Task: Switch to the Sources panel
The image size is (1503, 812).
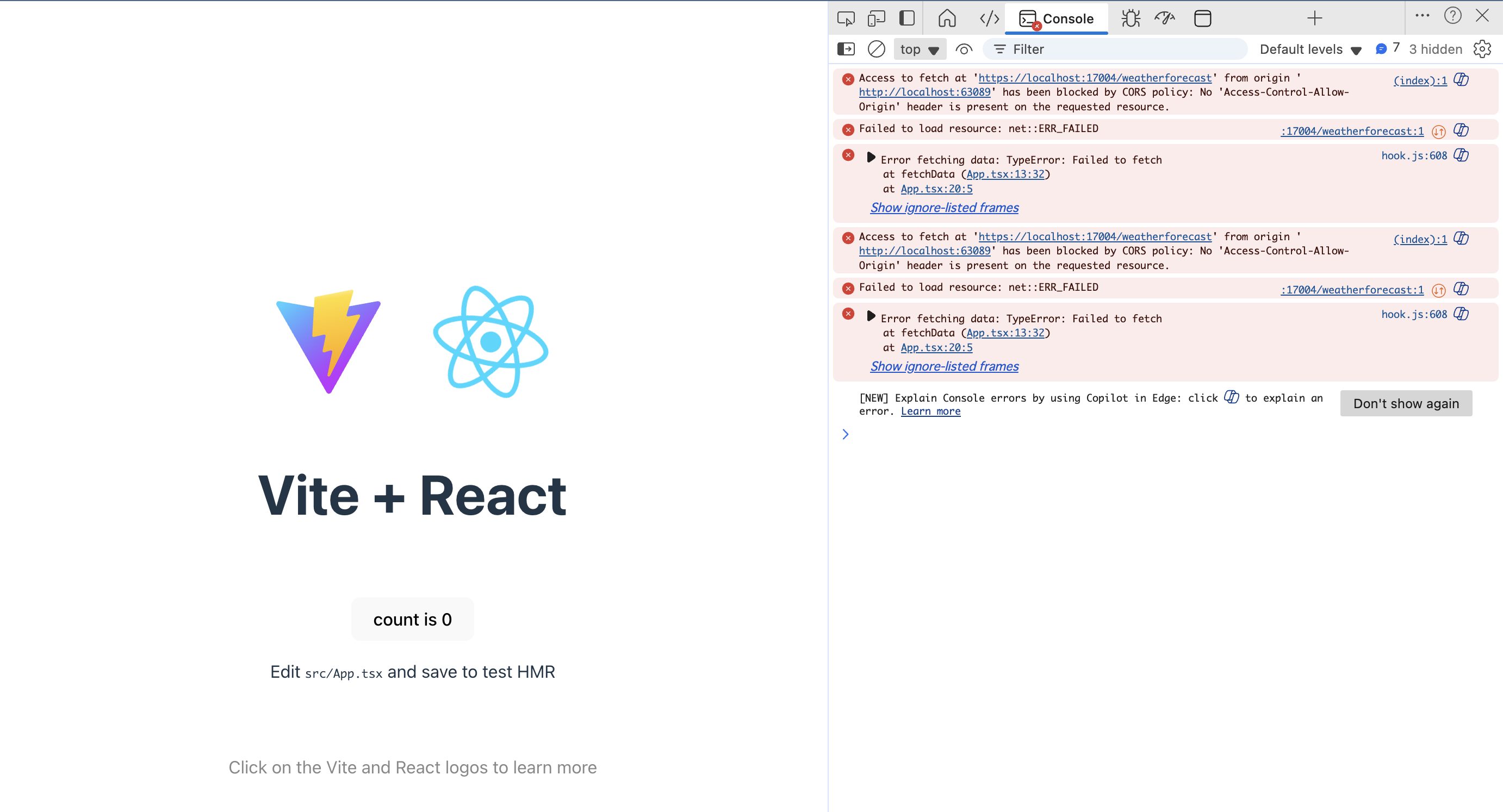Action: [989, 18]
